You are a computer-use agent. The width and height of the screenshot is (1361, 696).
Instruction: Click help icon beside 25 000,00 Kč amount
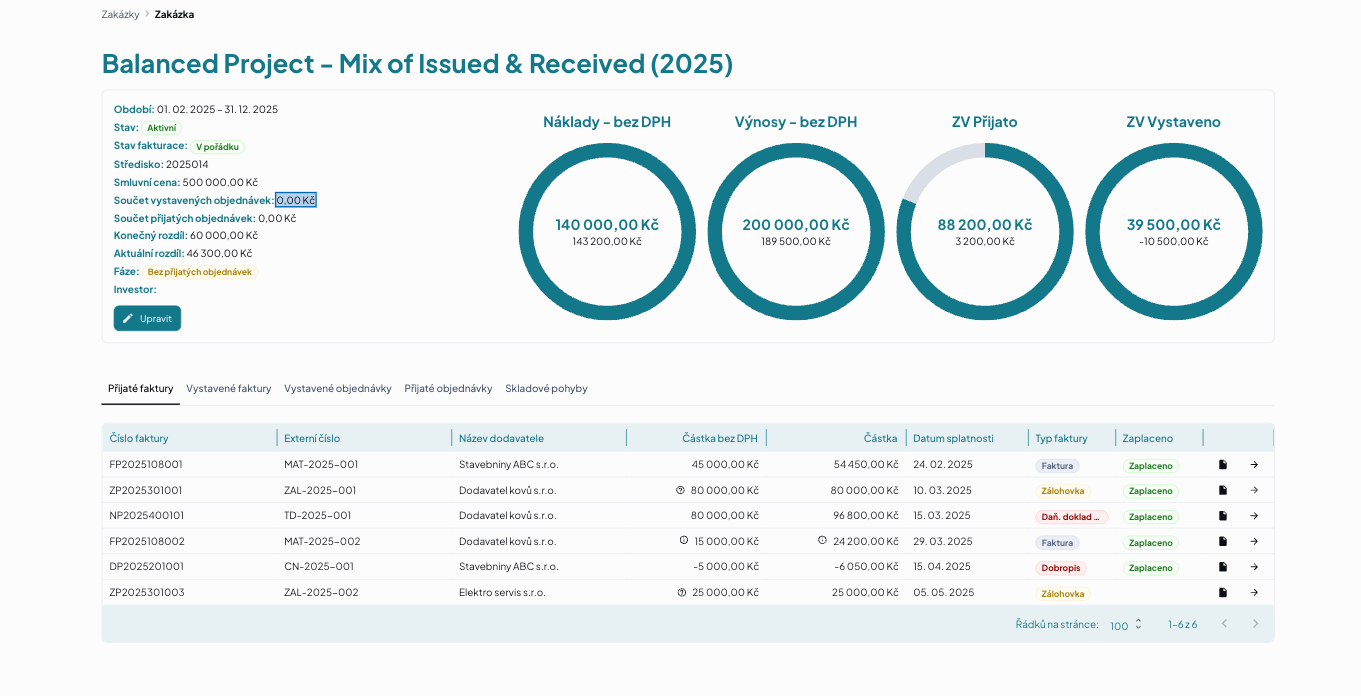682,592
